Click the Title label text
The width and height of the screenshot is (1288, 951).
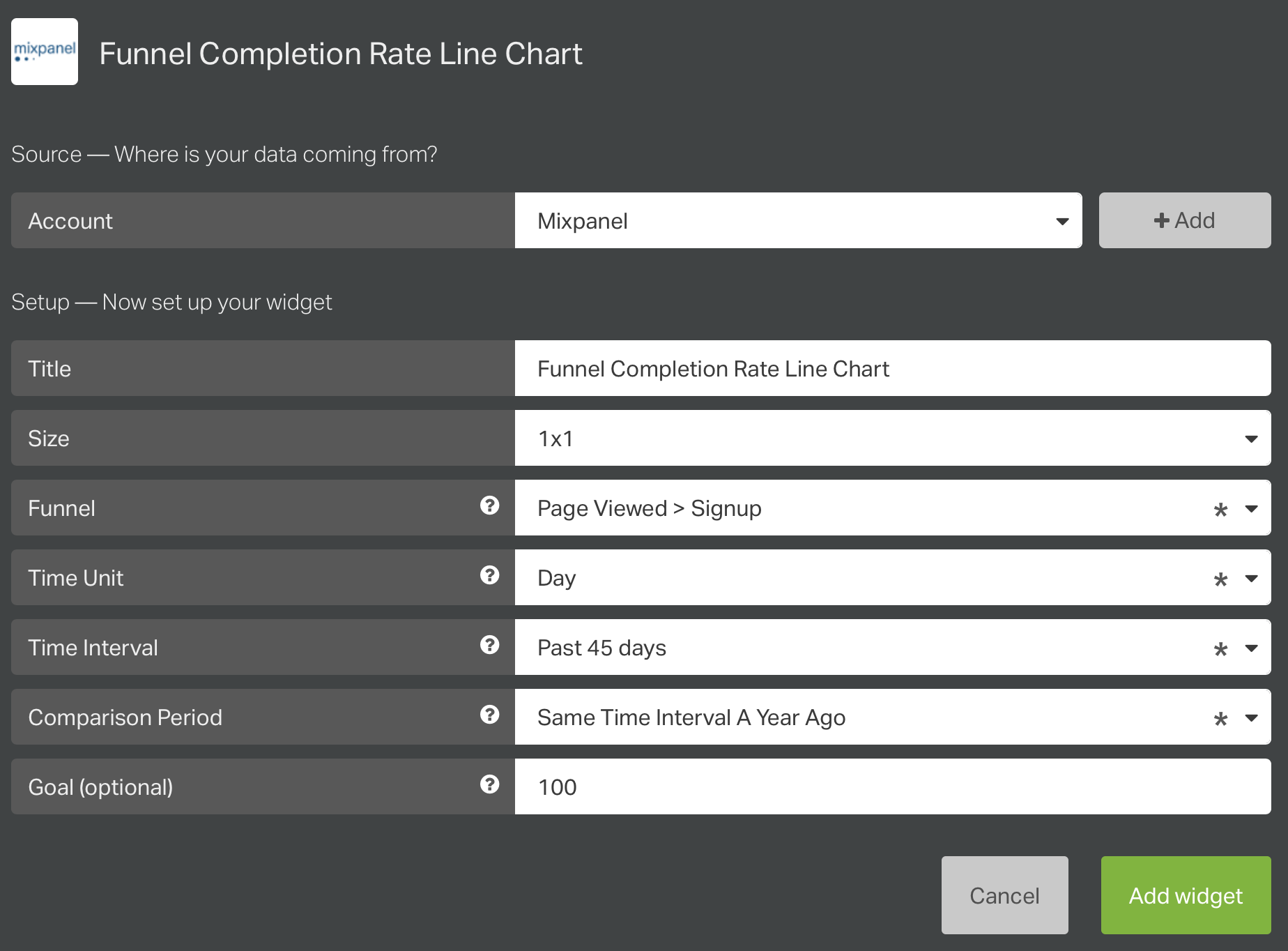[x=49, y=369]
